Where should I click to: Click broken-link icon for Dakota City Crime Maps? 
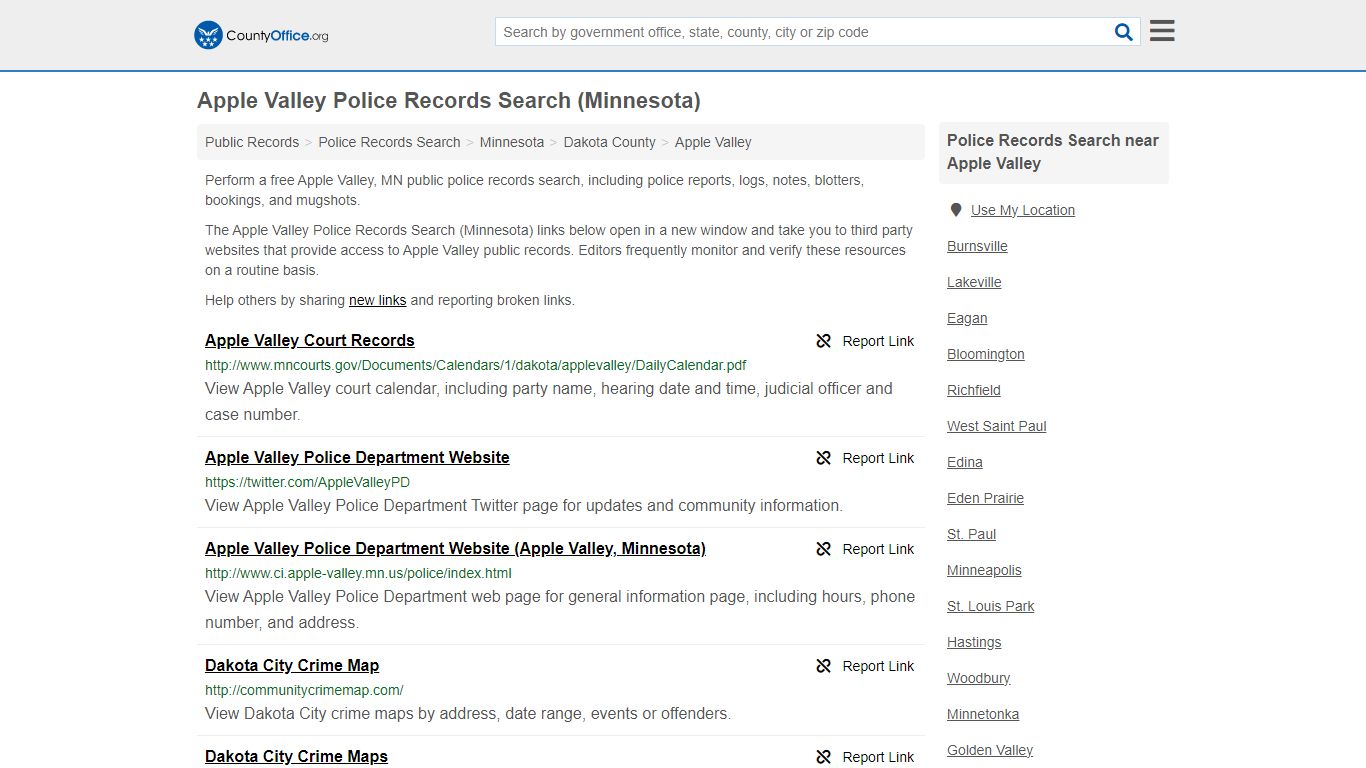(824, 757)
